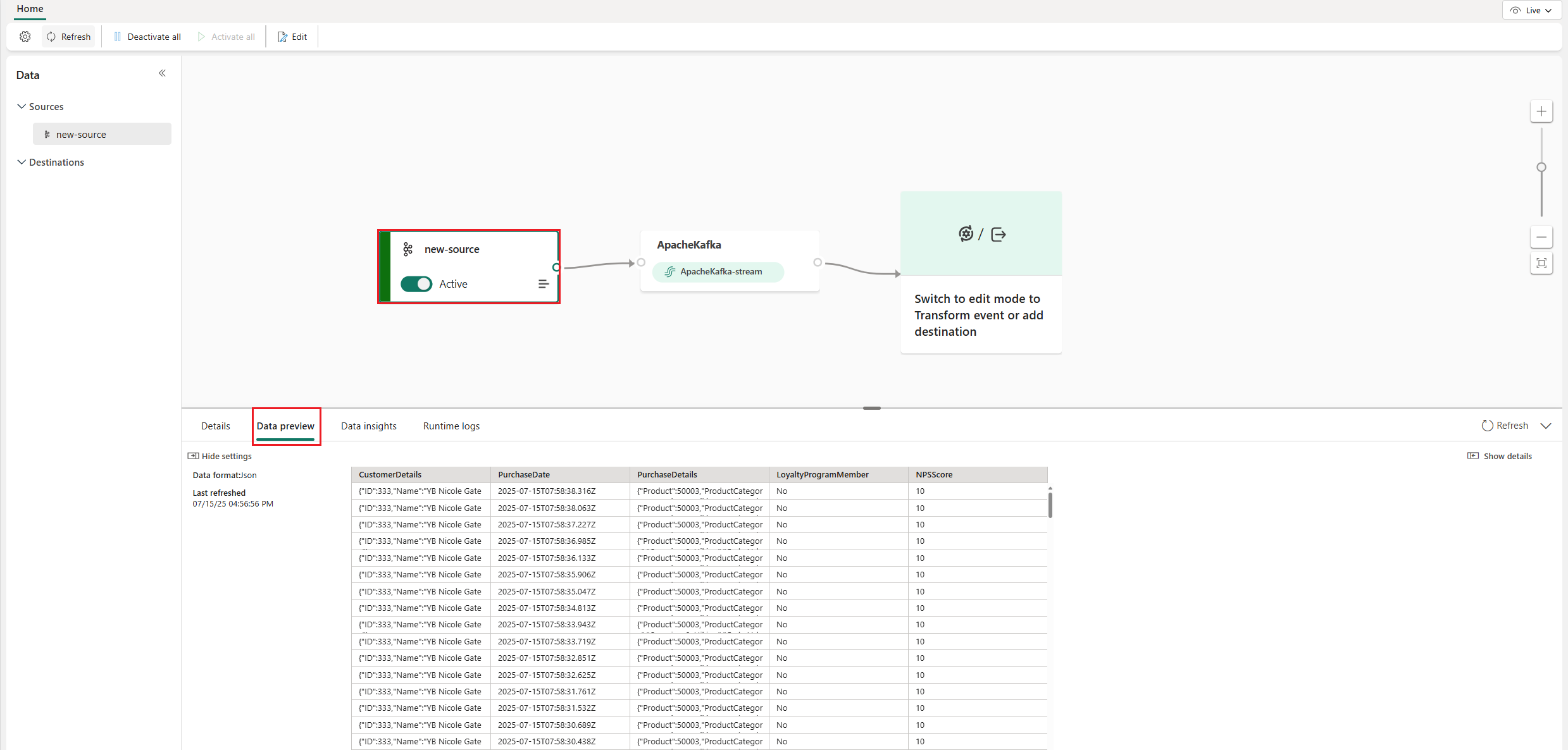Open the Live mode dropdown
This screenshot has height=750, width=1568.
[1531, 10]
